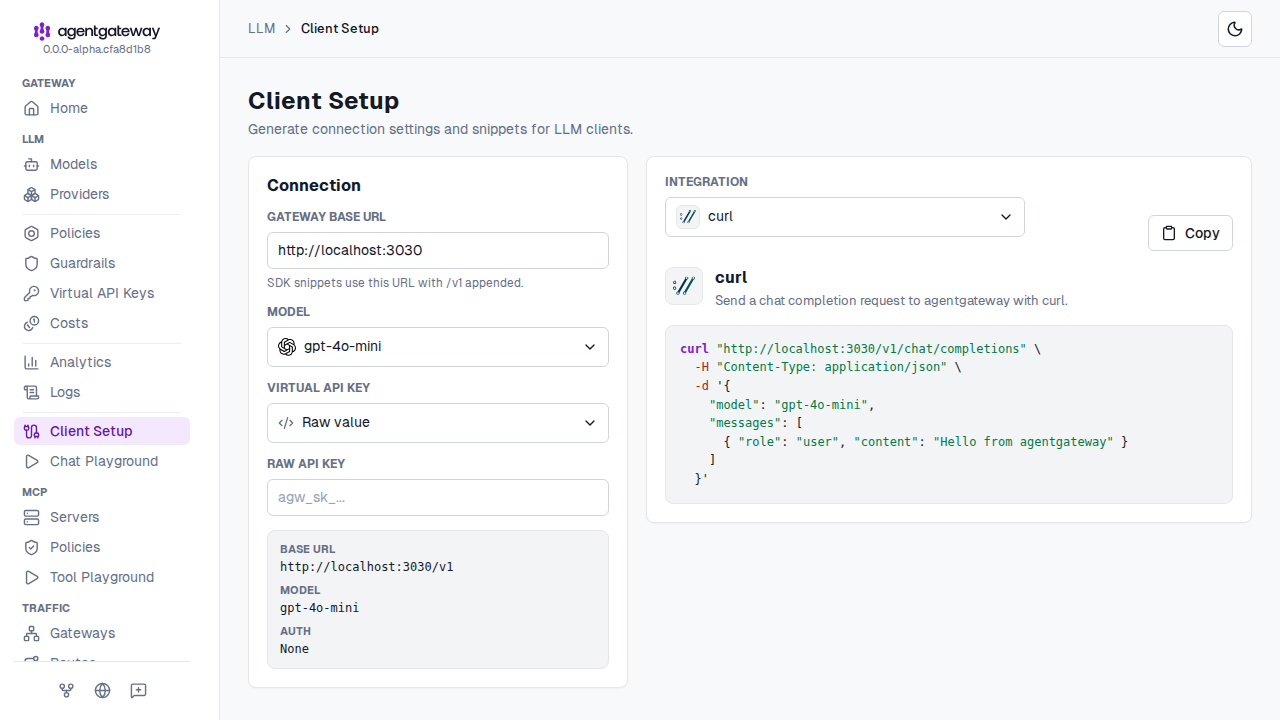Click the code brackets icon beside Raw value
The width and height of the screenshot is (1280, 720).
(x=286, y=422)
